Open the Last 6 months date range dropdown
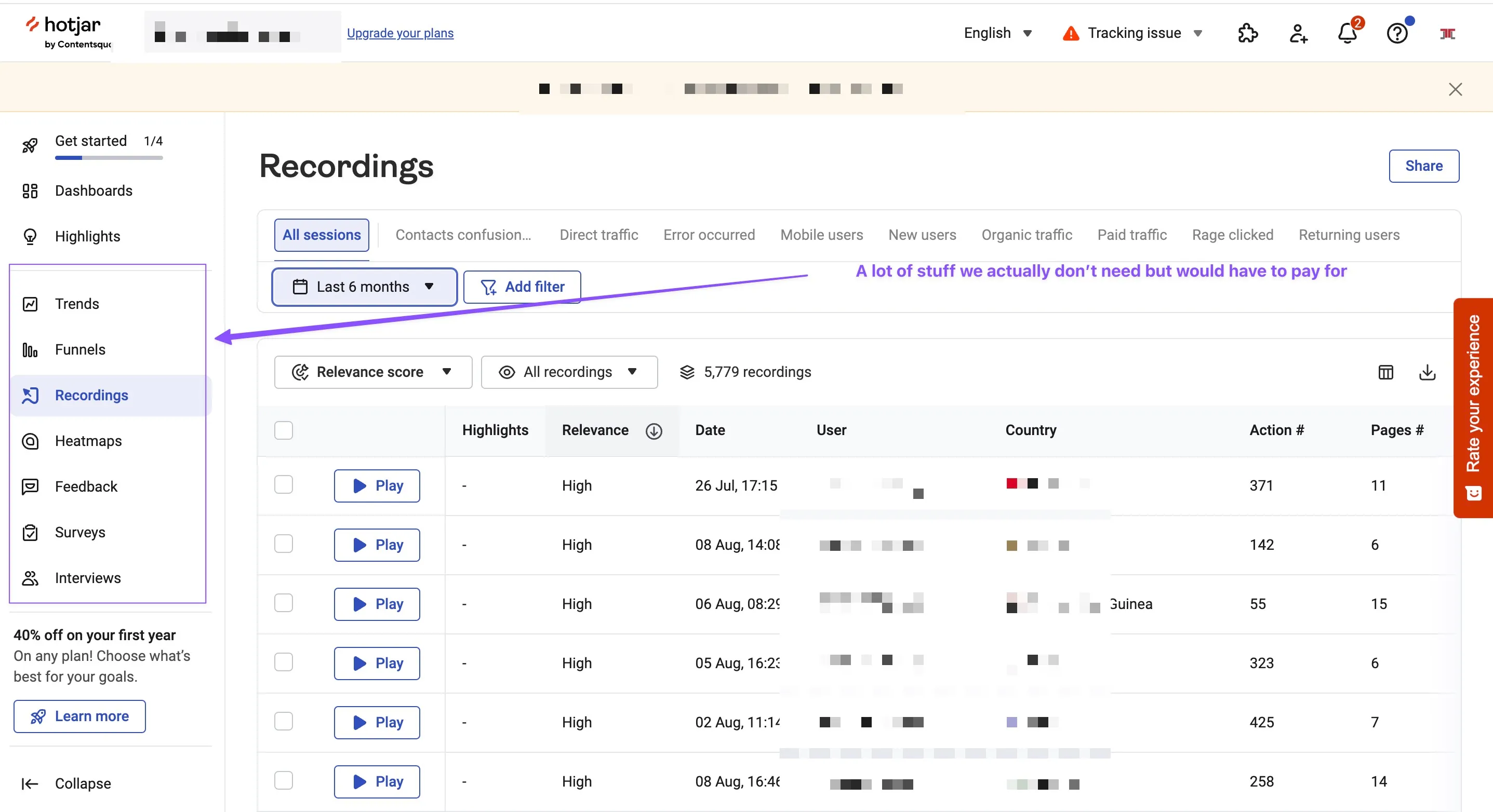The image size is (1493, 812). [364, 287]
